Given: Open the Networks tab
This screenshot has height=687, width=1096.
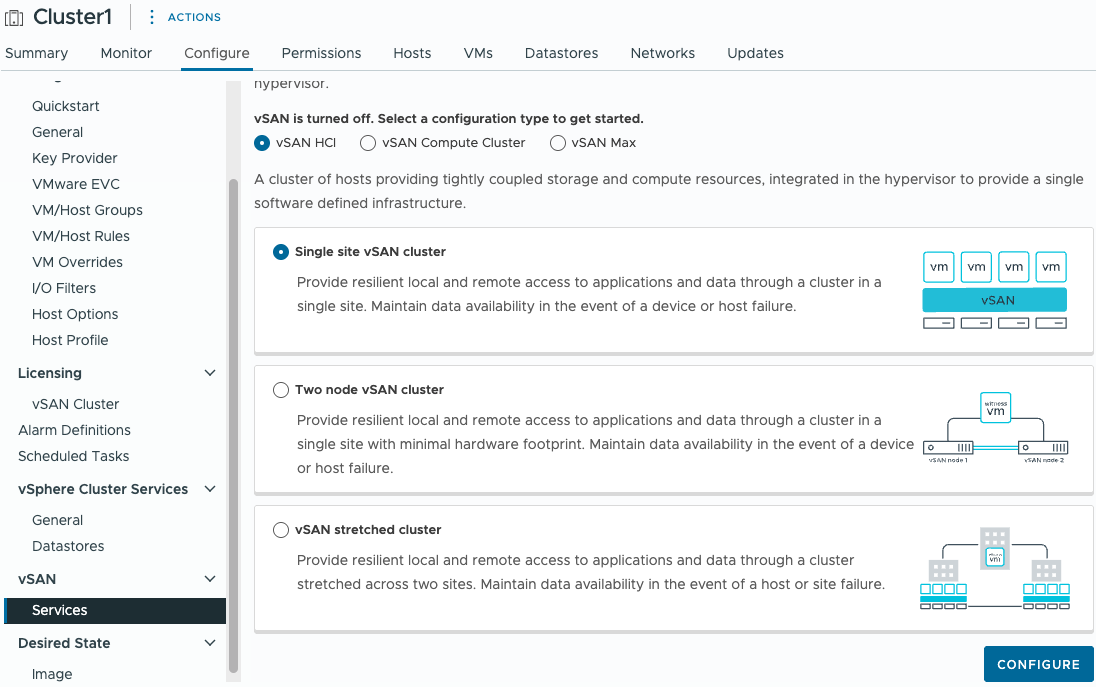Looking at the screenshot, I should [x=663, y=53].
